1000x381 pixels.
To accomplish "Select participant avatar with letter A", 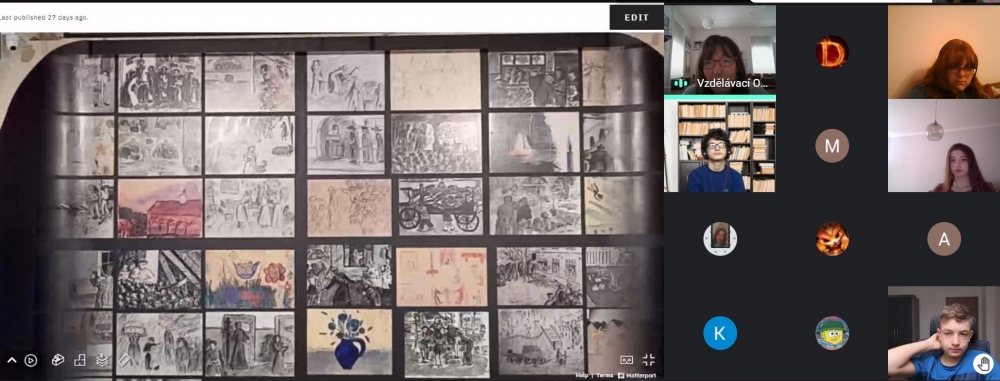I will pyautogui.click(x=944, y=239).
